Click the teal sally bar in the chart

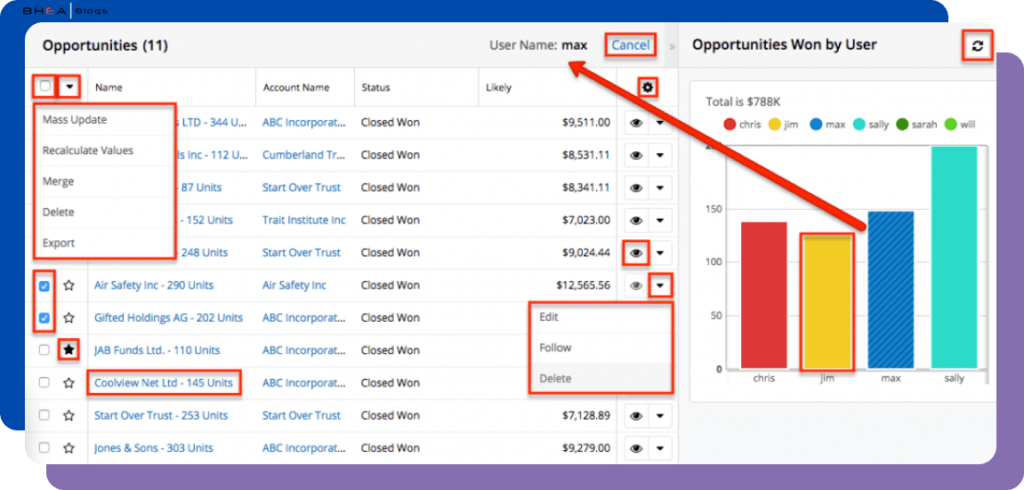954,257
